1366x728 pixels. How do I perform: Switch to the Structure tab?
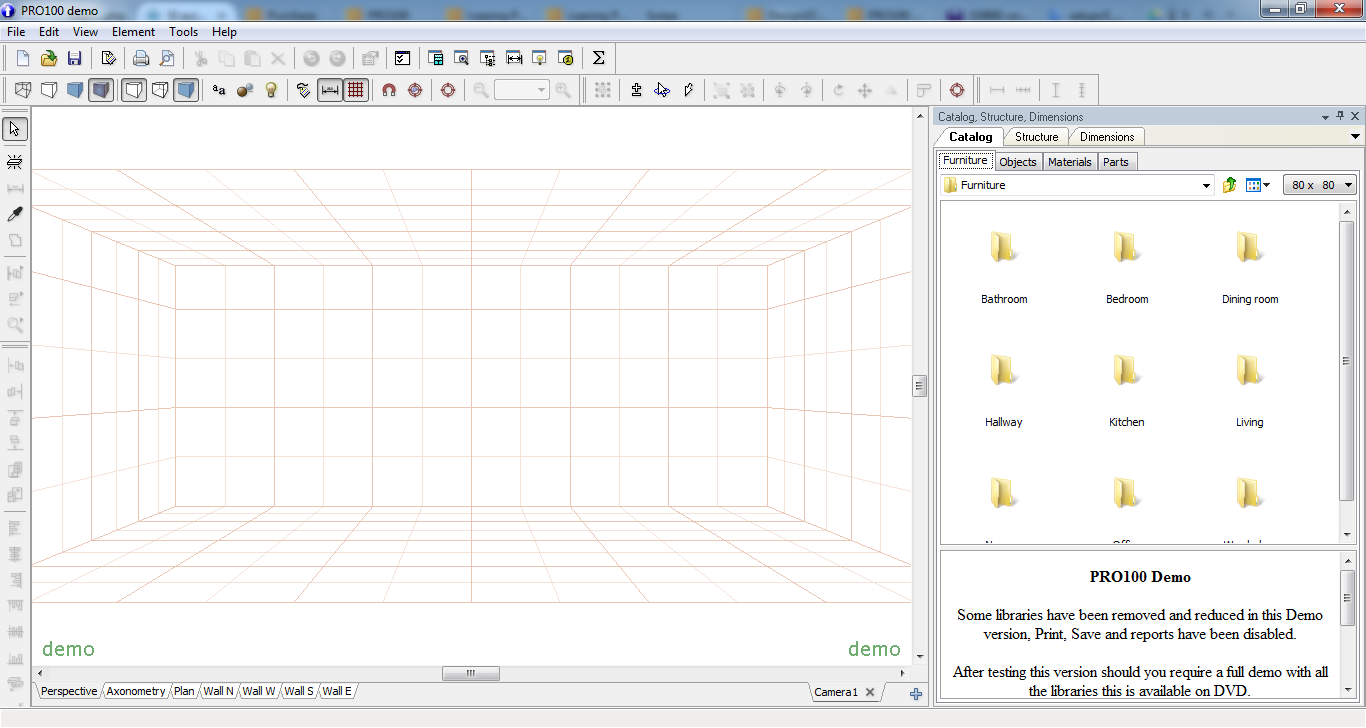[1037, 136]
